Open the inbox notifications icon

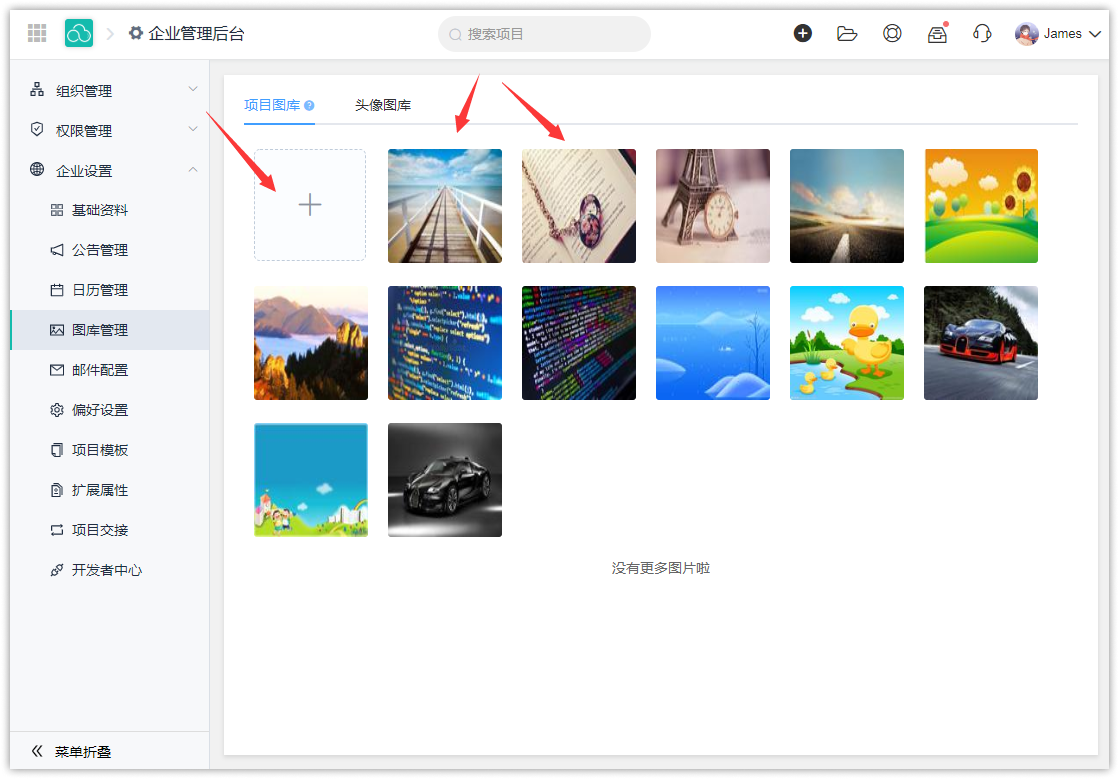pyautogui.click(x=938, y=34)
